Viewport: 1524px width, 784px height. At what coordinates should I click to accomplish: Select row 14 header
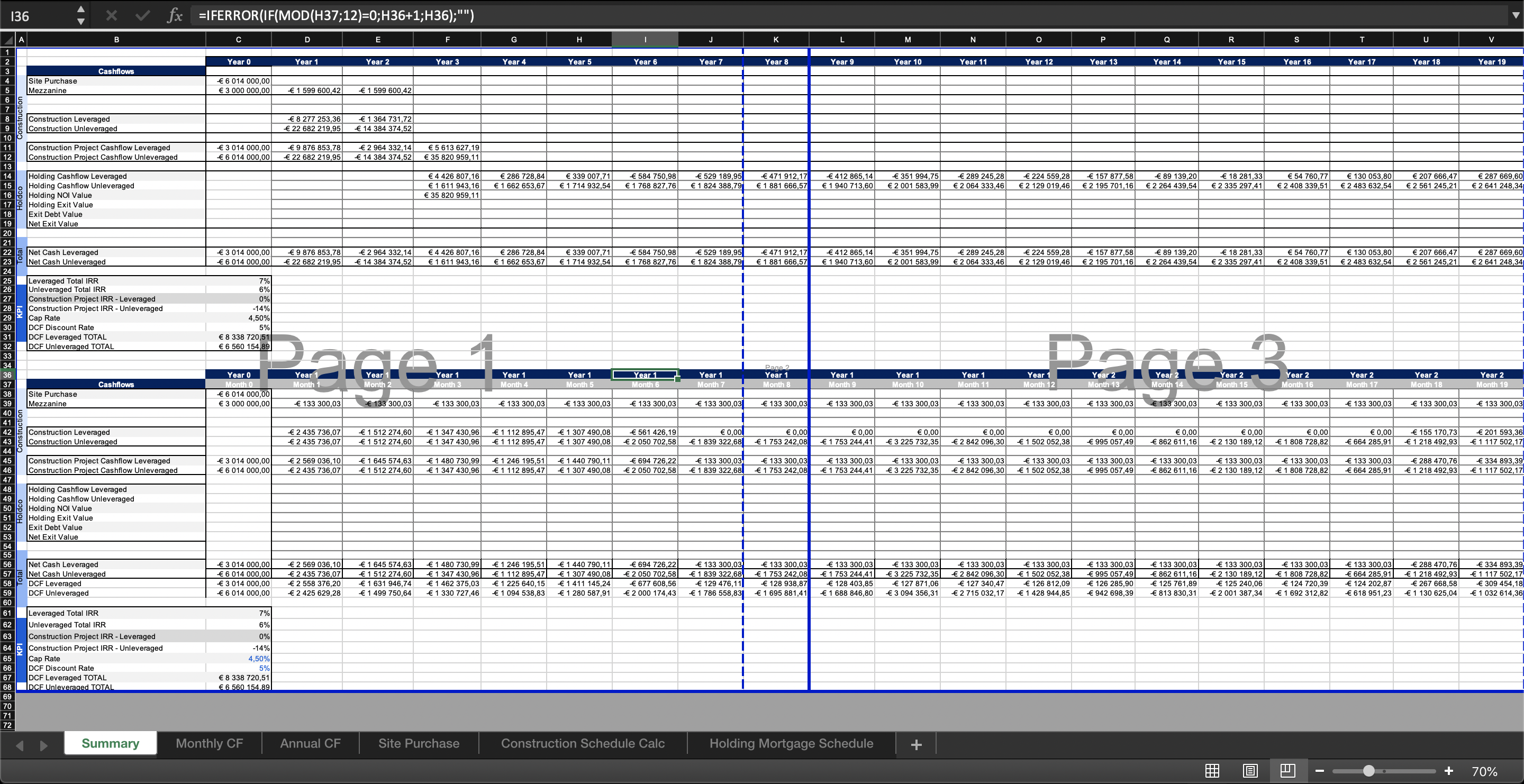pos(8,176)
